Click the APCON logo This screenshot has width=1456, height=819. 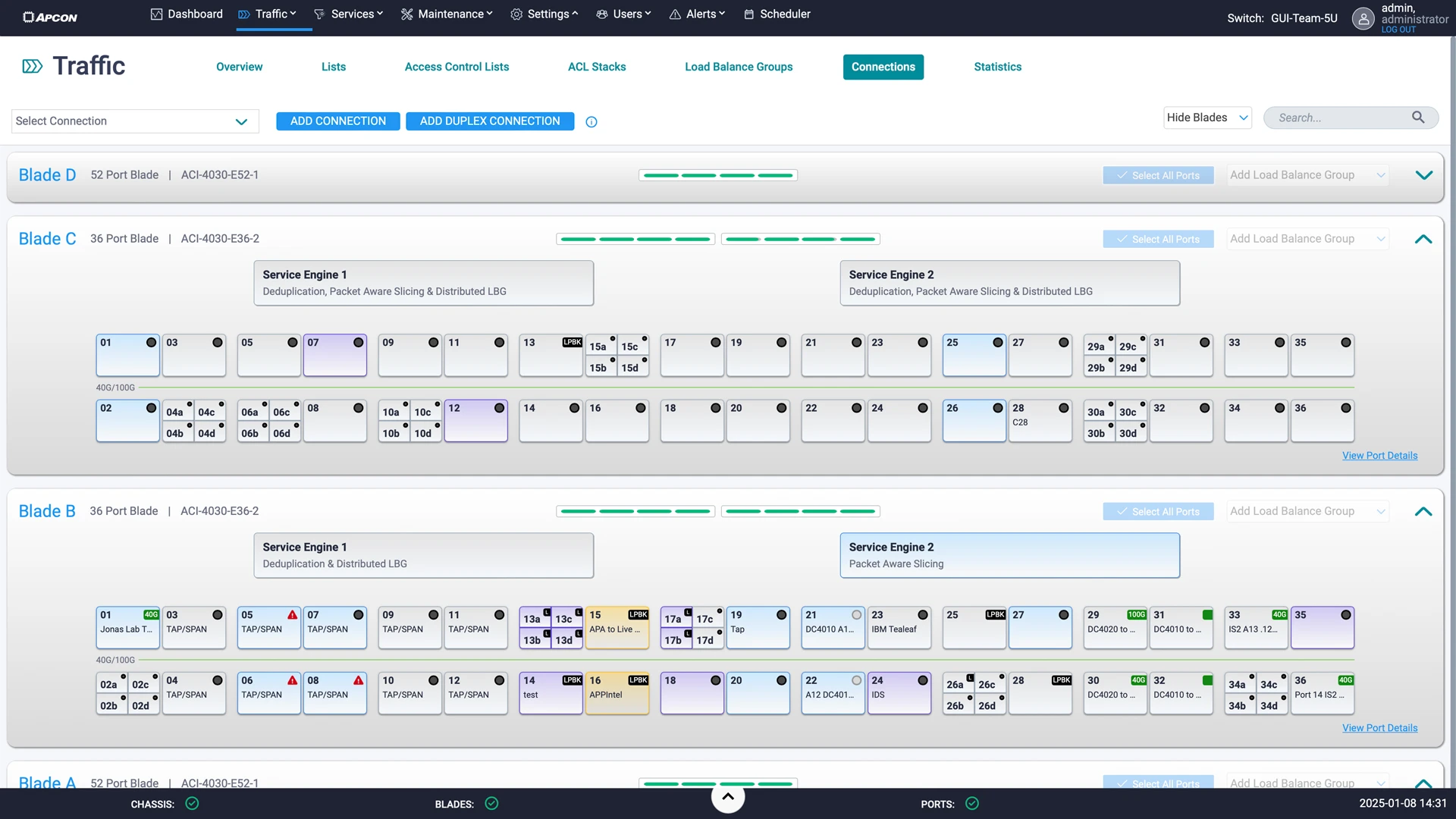[x=50, y=17]
